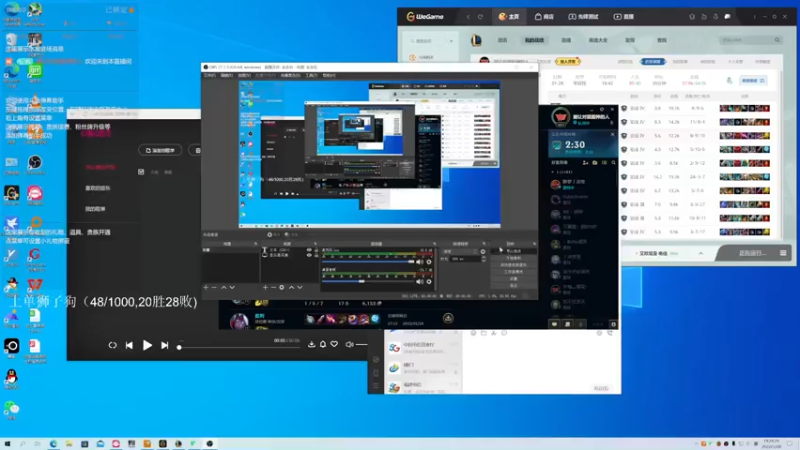Viewport: 800px width, 450px height.
Task: Add a source with OBS sources plus
Action: (265, 288)
